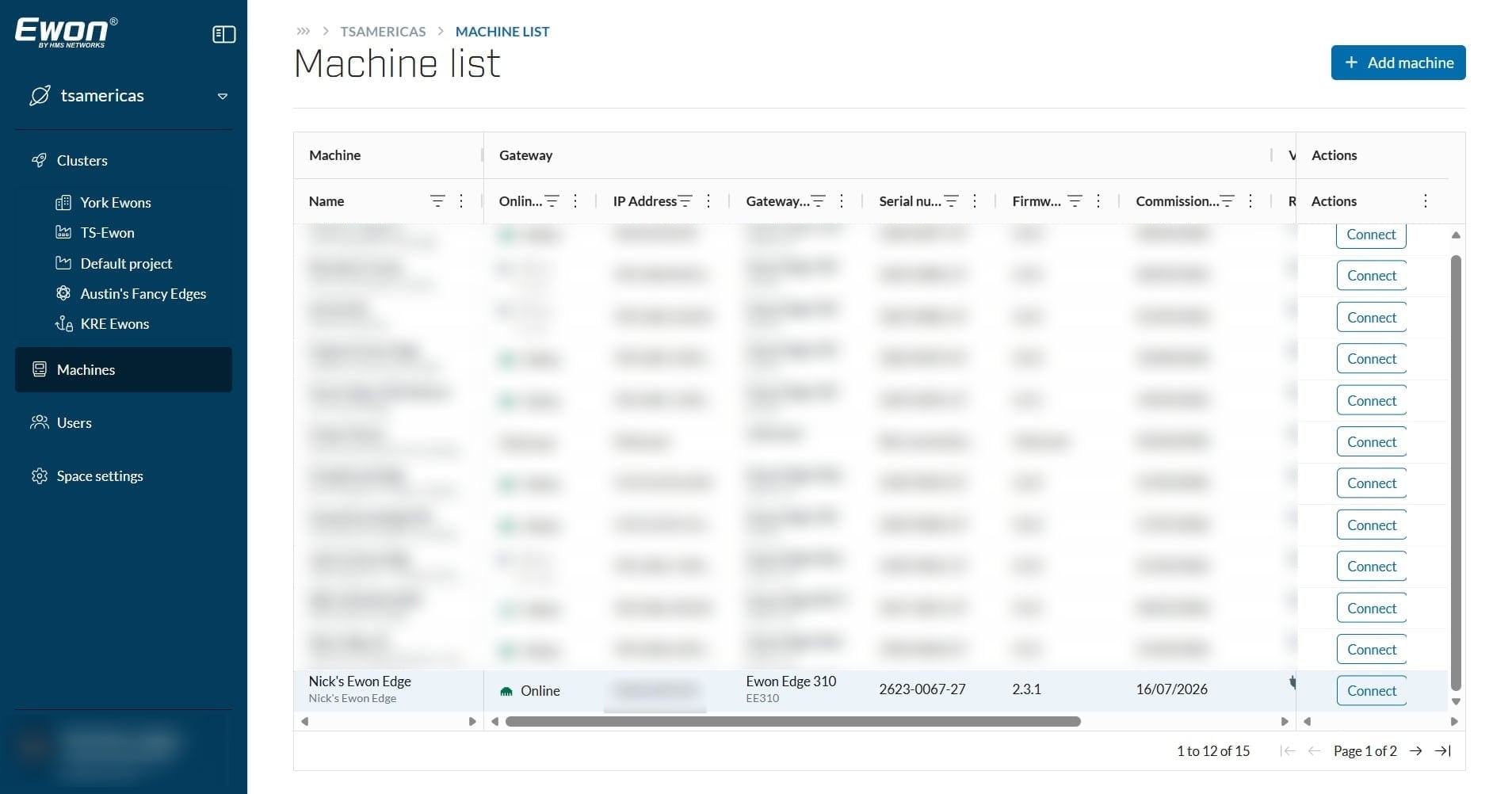Screen dimensions: 1512x794
Task: Click the MACHINE LIST breadcrumb
Action: (502, 31)
